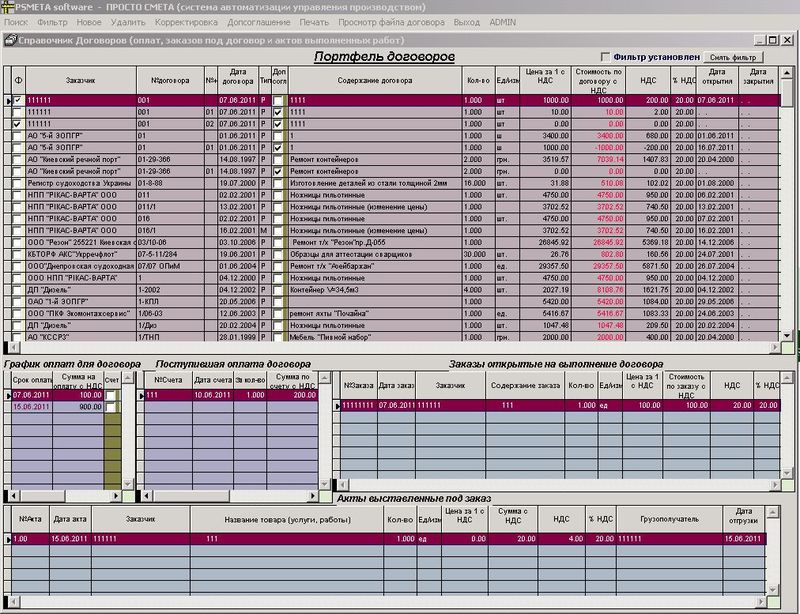
Task: Tick the Ф checkbox for Регистр судоходства Украины row
Action: coord(17,183)
